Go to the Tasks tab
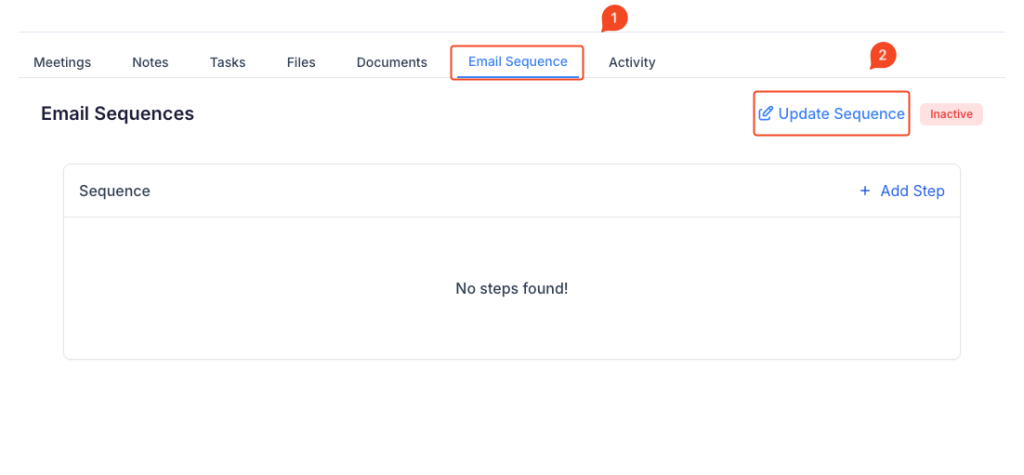This screenshot has width=1024, height=475. (228, 62)
